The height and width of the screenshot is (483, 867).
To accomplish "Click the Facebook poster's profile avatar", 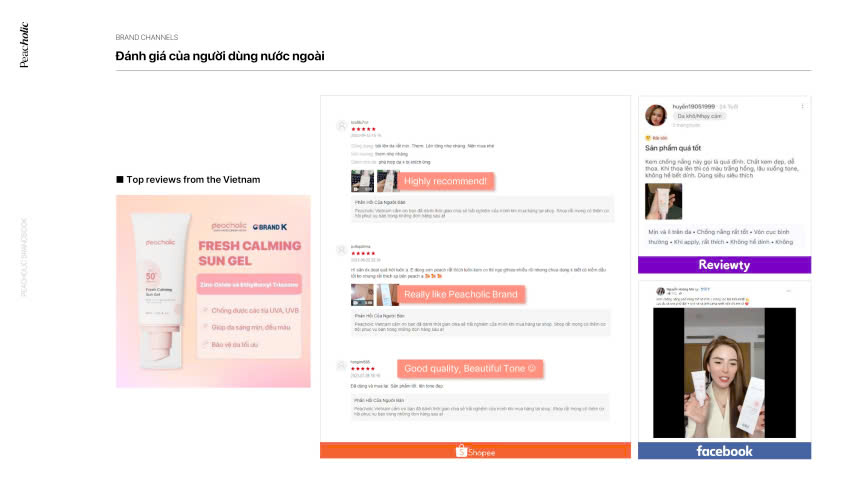I will pyautogui.click(x=660, y=291).
